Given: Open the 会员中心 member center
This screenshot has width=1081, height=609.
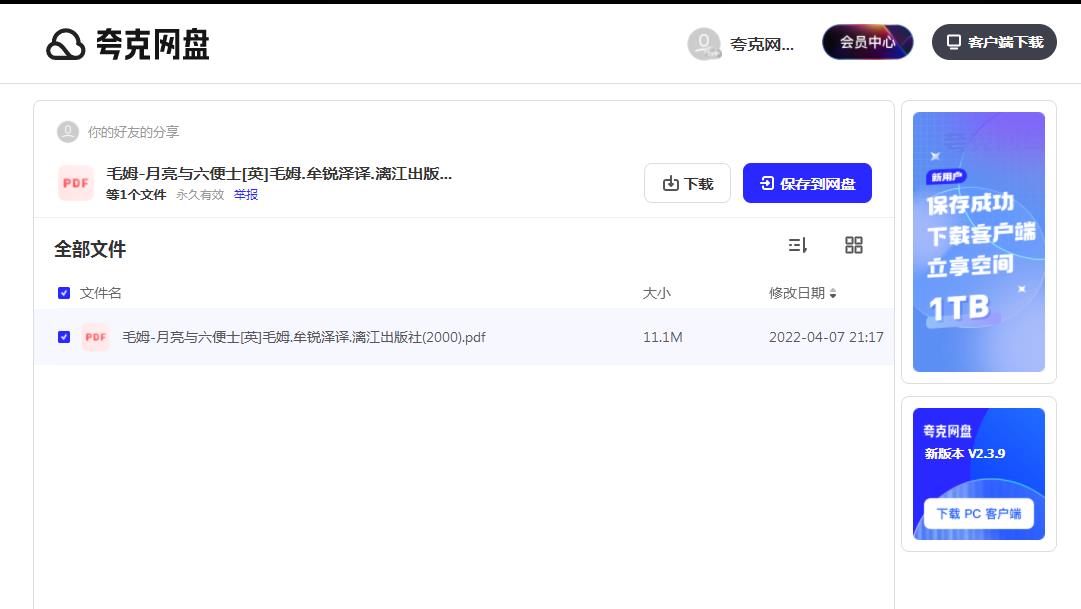Looking at the screenshot, I should (x=867, y=42).
